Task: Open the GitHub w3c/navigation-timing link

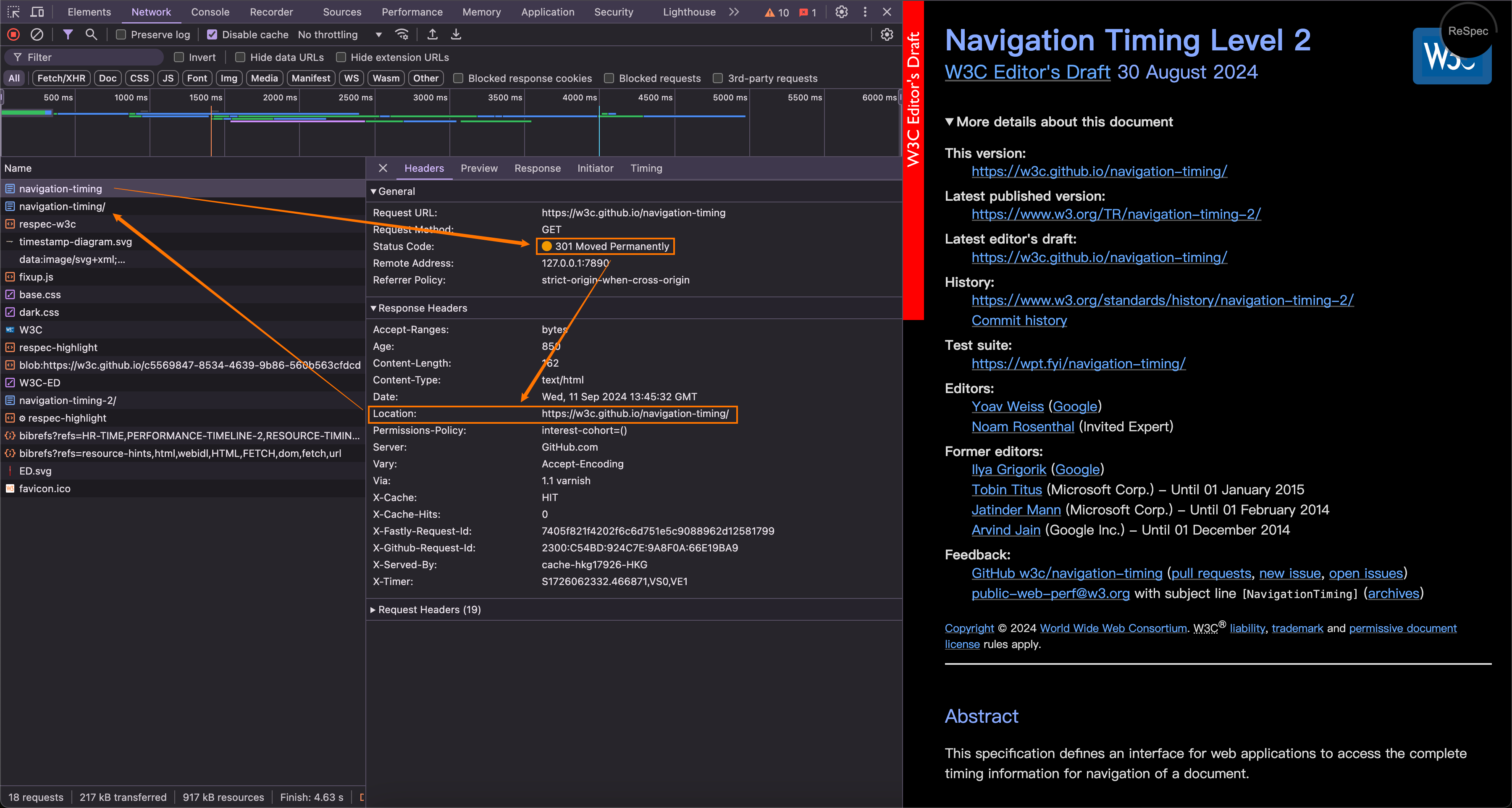Action: tap(1066, 573)
